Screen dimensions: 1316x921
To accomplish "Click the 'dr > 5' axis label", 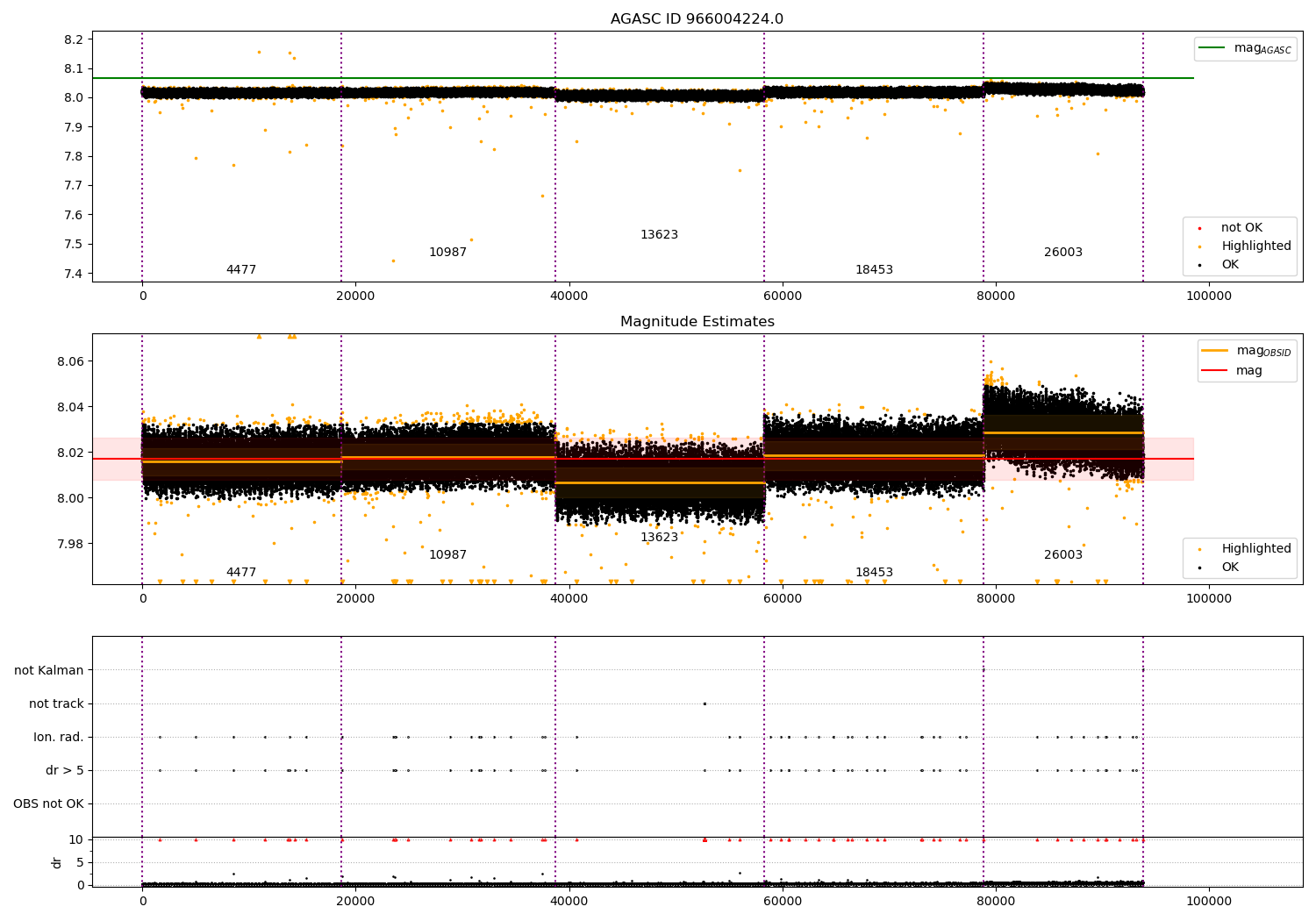I will [x=65, y=770].
